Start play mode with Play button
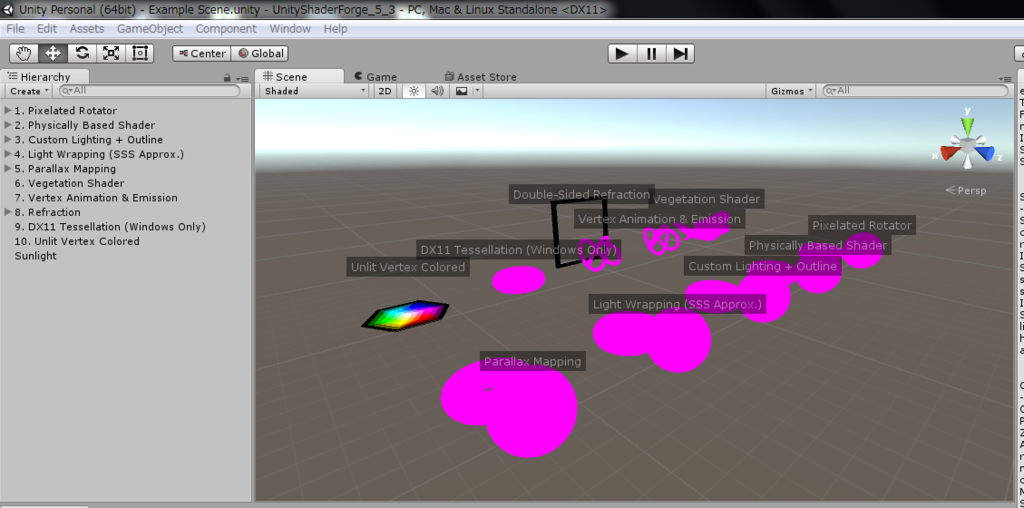The image size is (1024, 508). click(622, 54)
